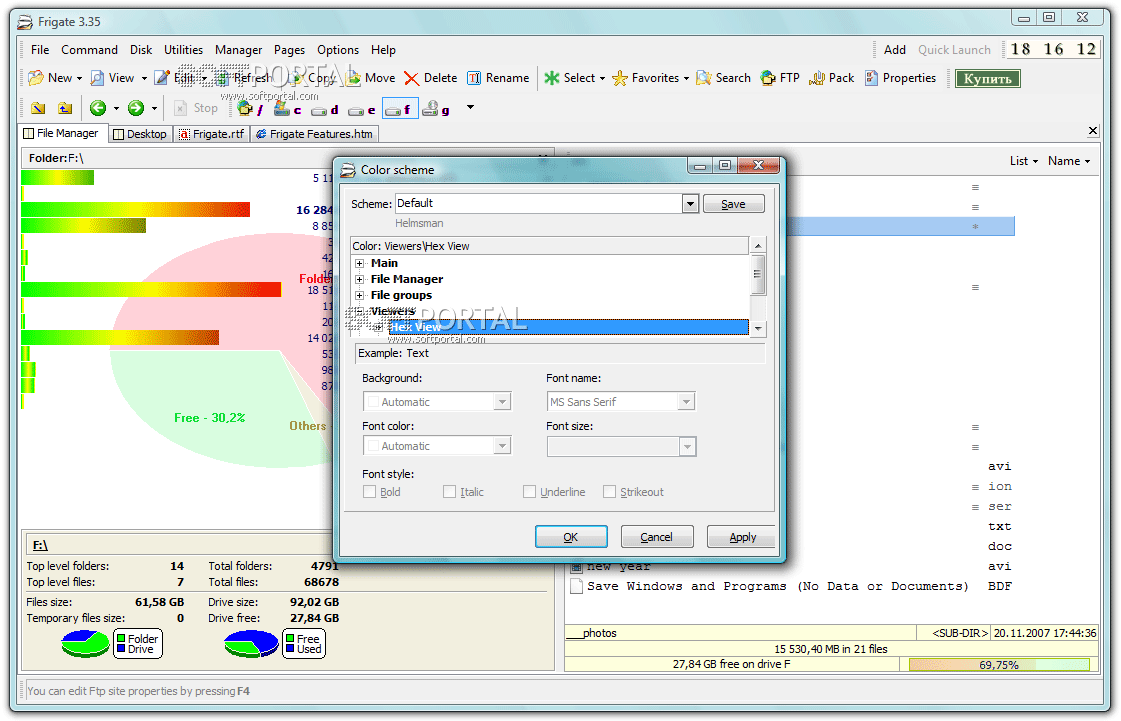Viewport: 1121px width, 721px height.
Task: Expand the File Manager tree node
Action: tap(360, 280)
